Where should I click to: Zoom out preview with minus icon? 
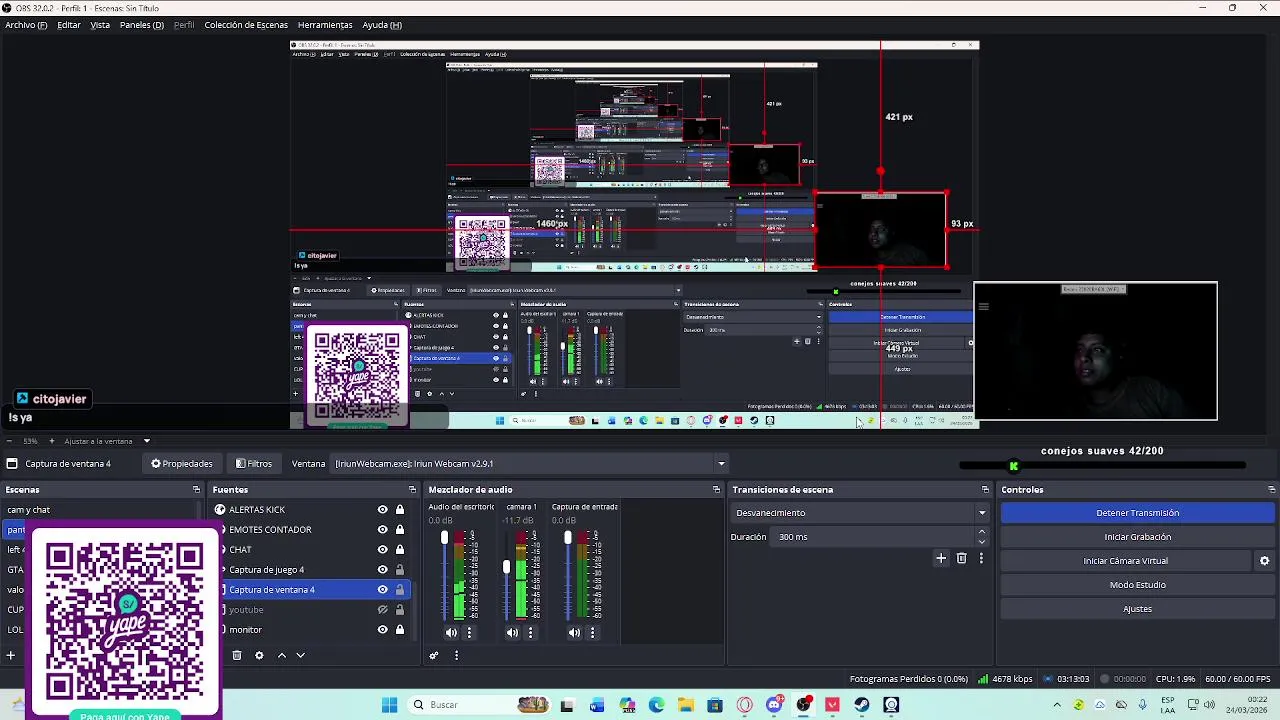[x=10, y=441]
